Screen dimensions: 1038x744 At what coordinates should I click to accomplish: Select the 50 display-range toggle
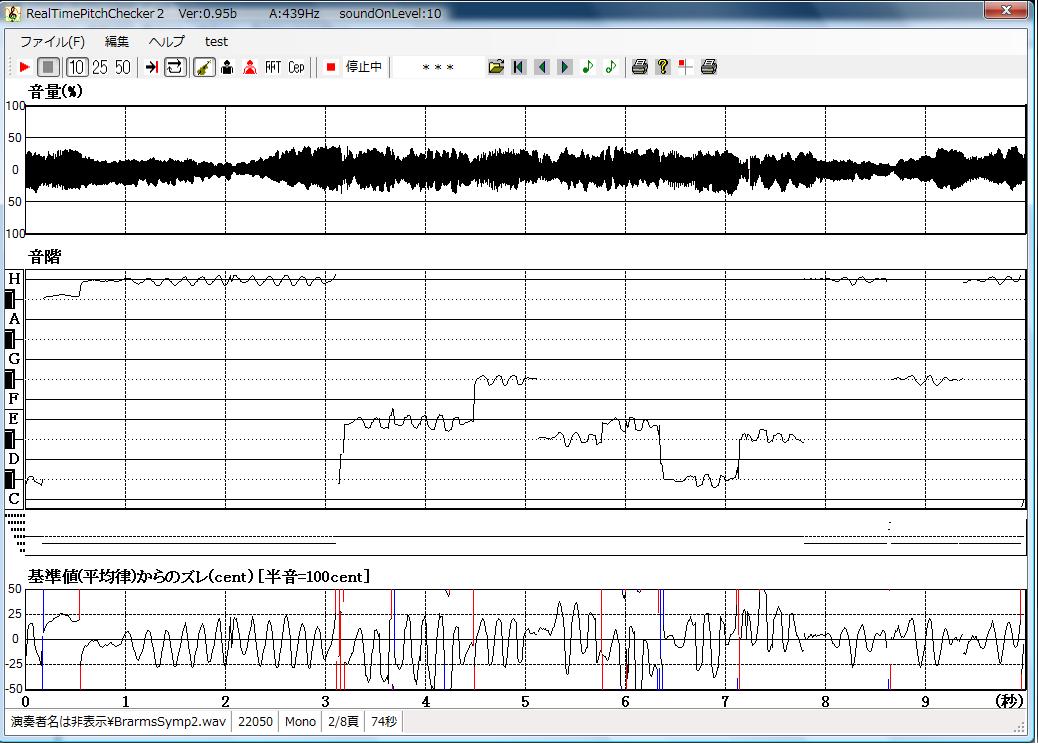122,67
